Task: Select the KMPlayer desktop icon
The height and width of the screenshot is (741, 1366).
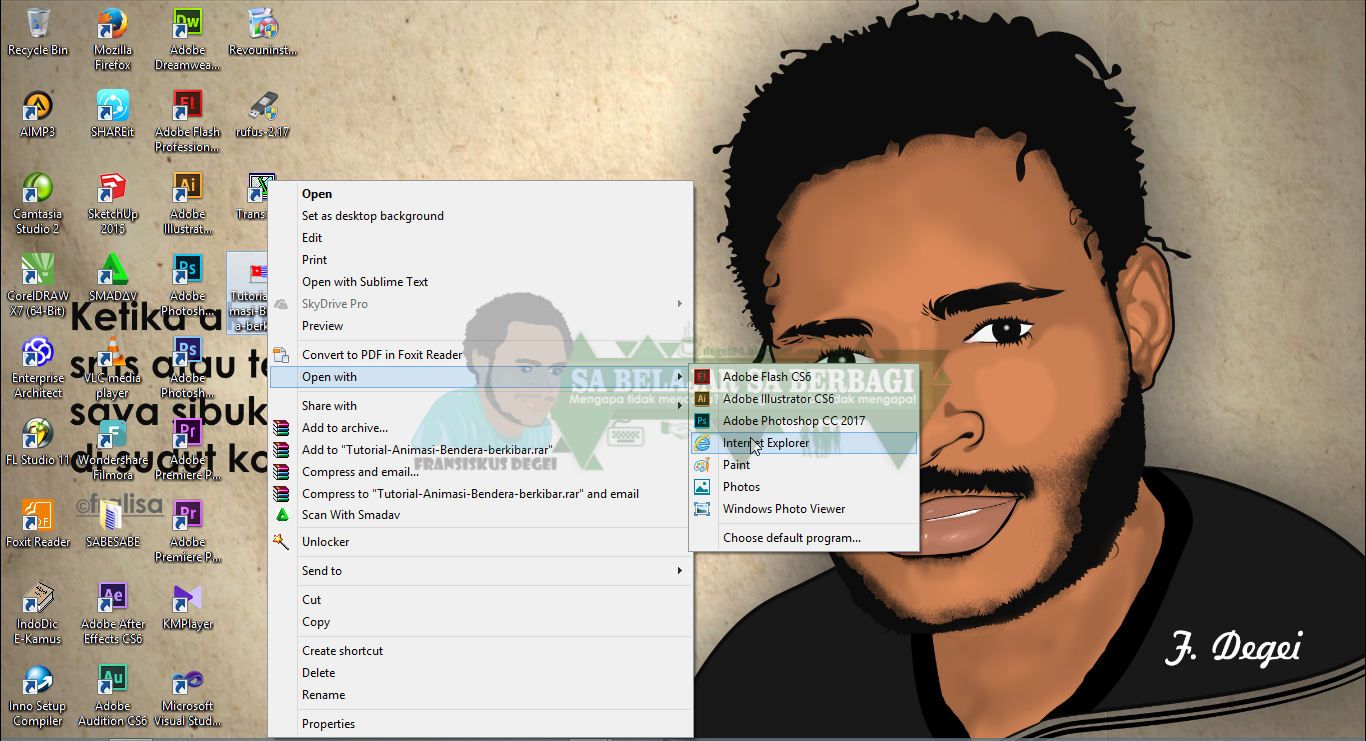Action: pyautogui.click(x=187, y=606)
